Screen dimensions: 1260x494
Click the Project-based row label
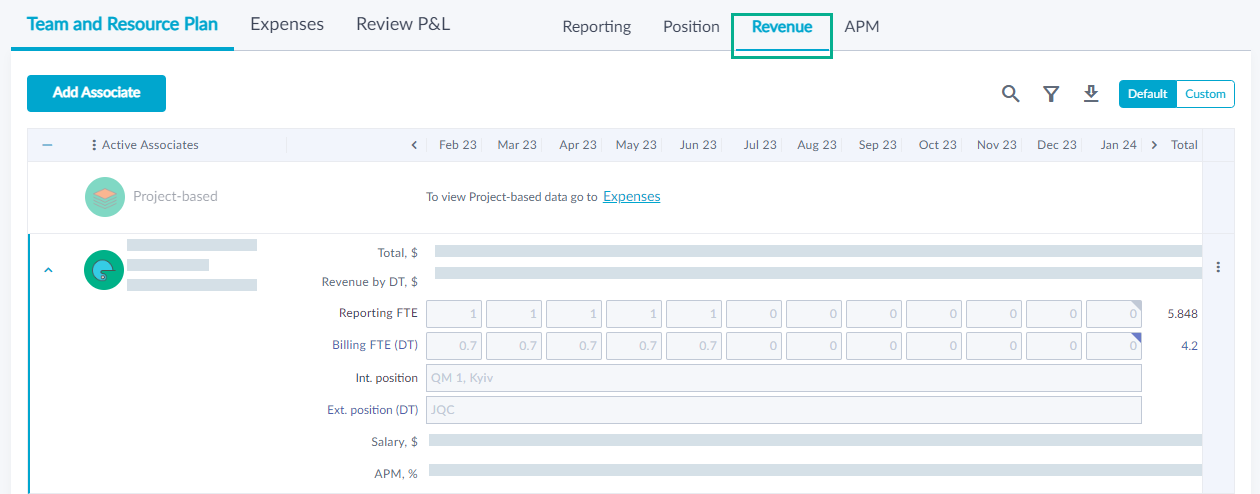point(175,197)
